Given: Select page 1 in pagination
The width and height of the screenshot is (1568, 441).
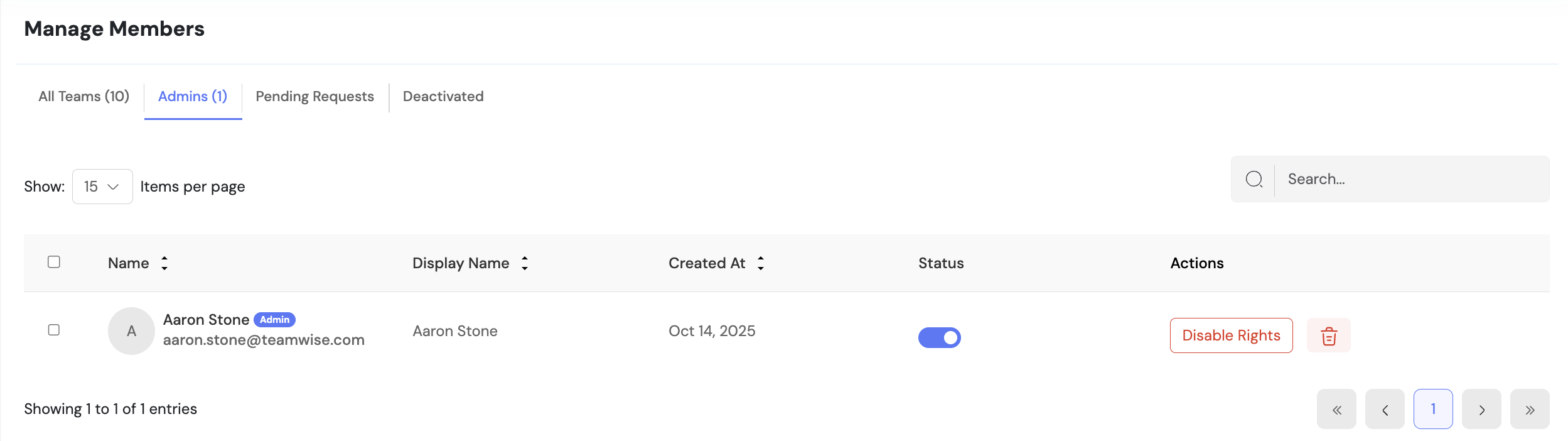Looking at the screenshot, I should (1433, 409).
